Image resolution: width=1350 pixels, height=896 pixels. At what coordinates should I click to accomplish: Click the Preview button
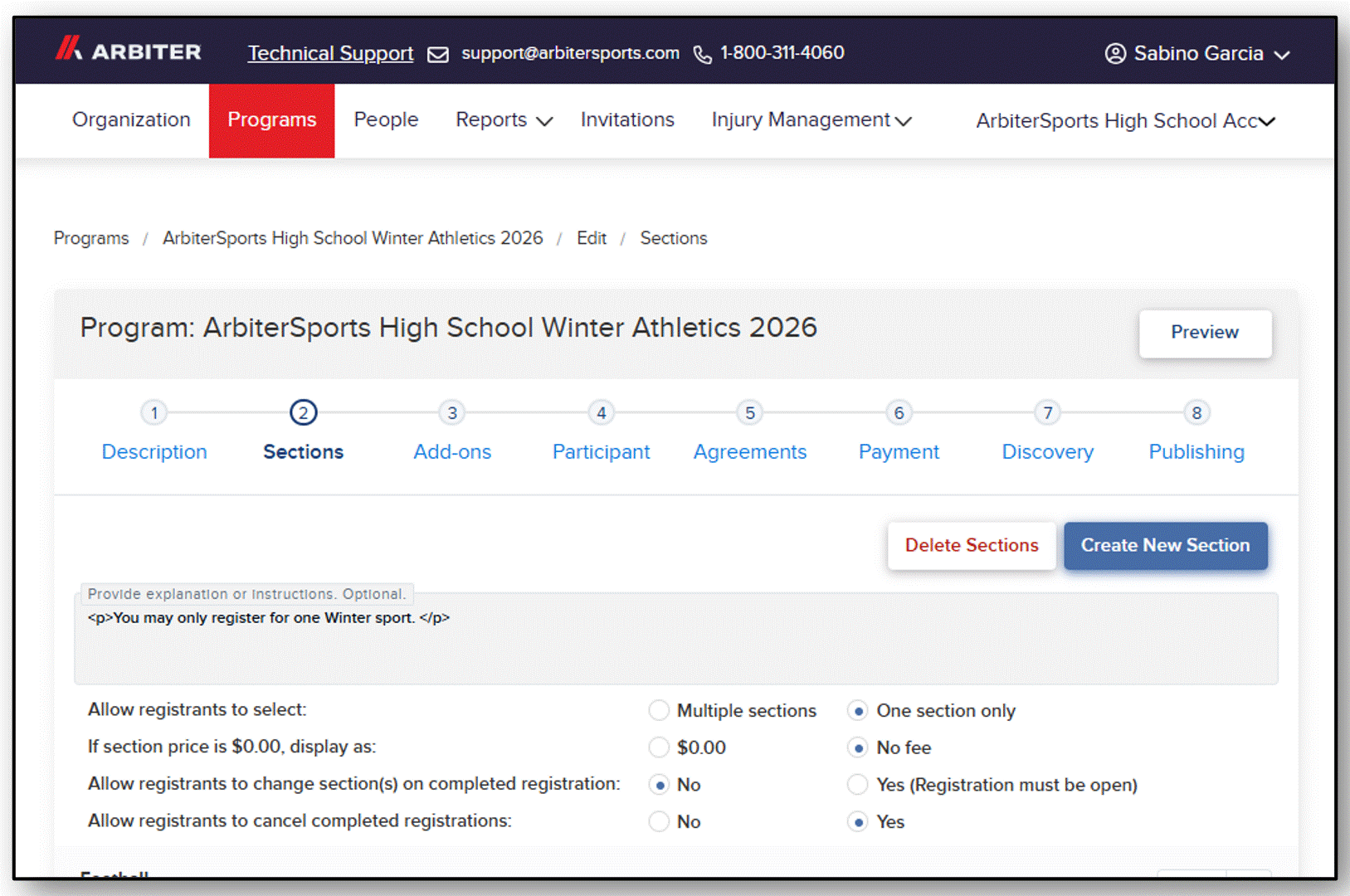(x=1205, y=333)
